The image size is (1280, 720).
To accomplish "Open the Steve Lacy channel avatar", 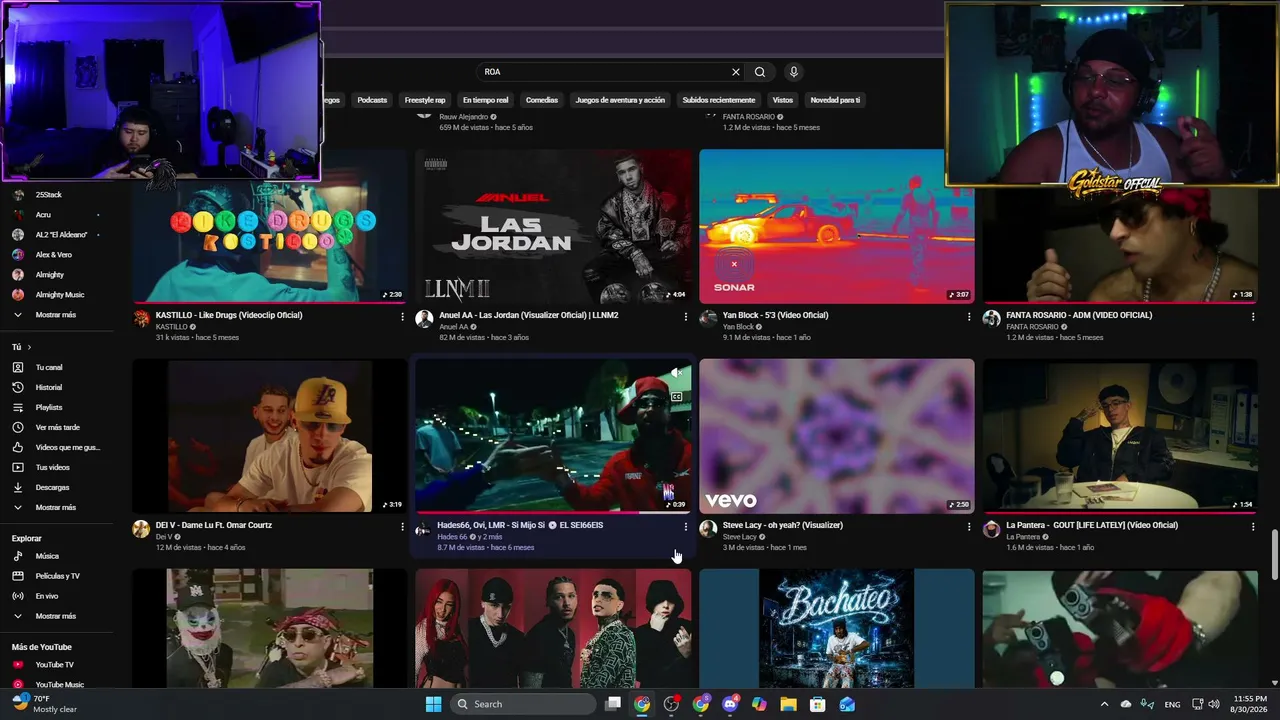I will [x=708, y=529].
